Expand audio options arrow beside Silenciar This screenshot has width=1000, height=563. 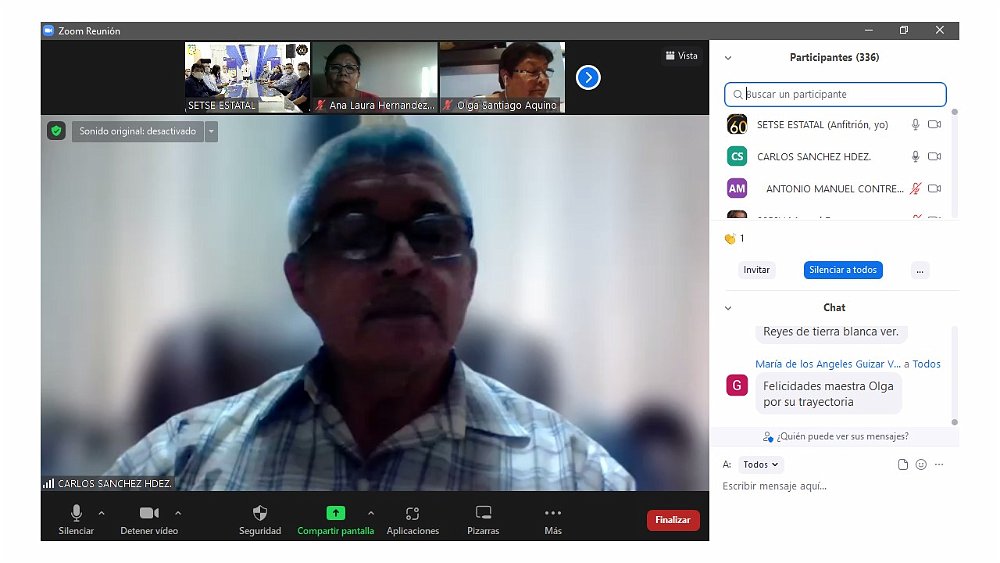click(x=101, y=513)
